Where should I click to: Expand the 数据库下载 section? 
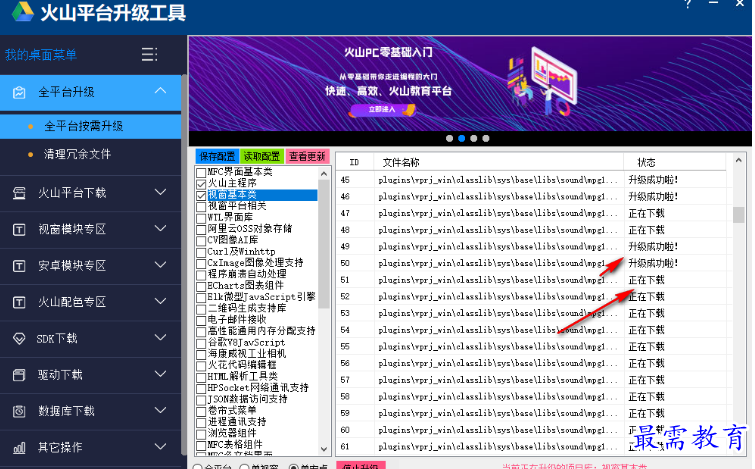[x=160, y=410]
